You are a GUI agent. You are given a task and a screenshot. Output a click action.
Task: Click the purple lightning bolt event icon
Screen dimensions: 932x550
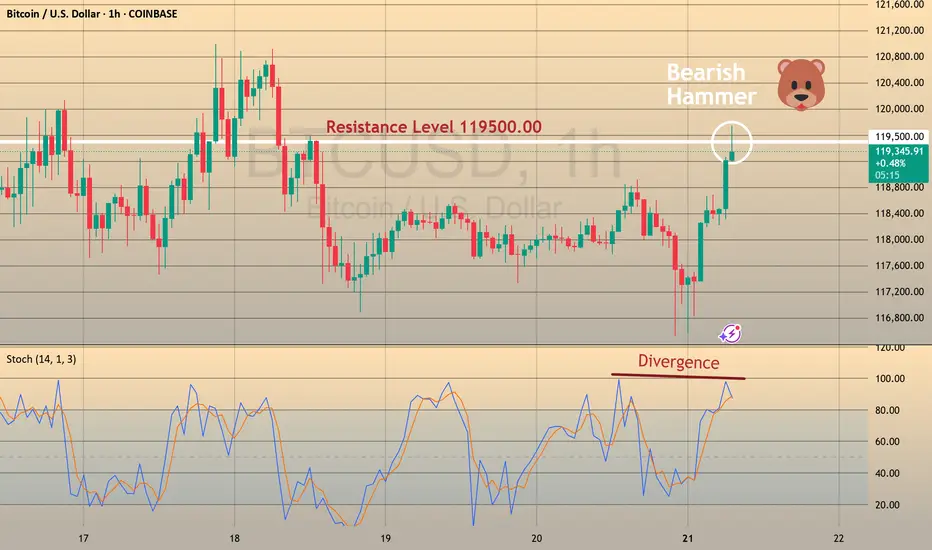(731, 334)
